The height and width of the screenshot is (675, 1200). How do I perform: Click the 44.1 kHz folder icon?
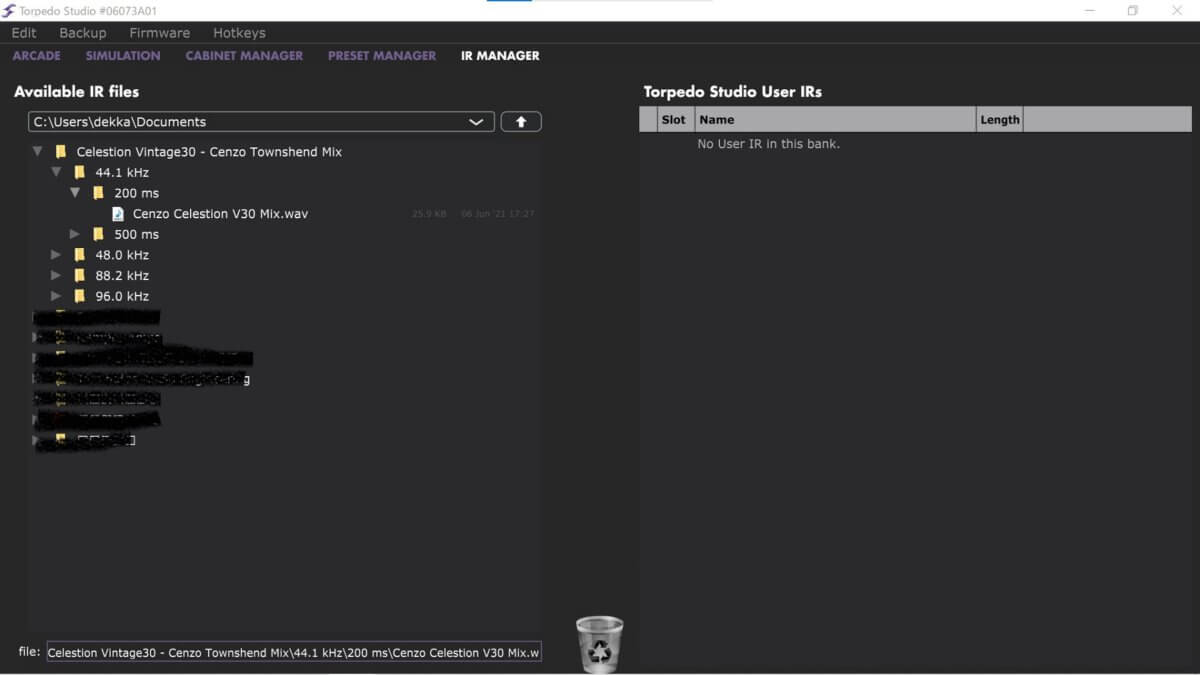tap(80, 173)
